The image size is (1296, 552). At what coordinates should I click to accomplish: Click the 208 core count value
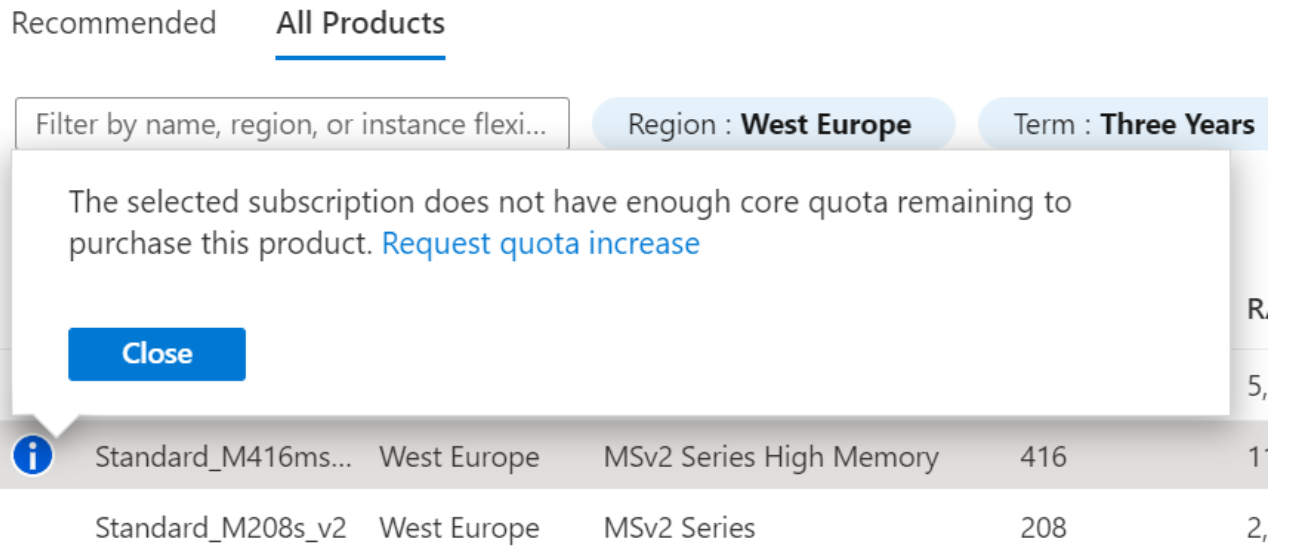[1043, 527]
